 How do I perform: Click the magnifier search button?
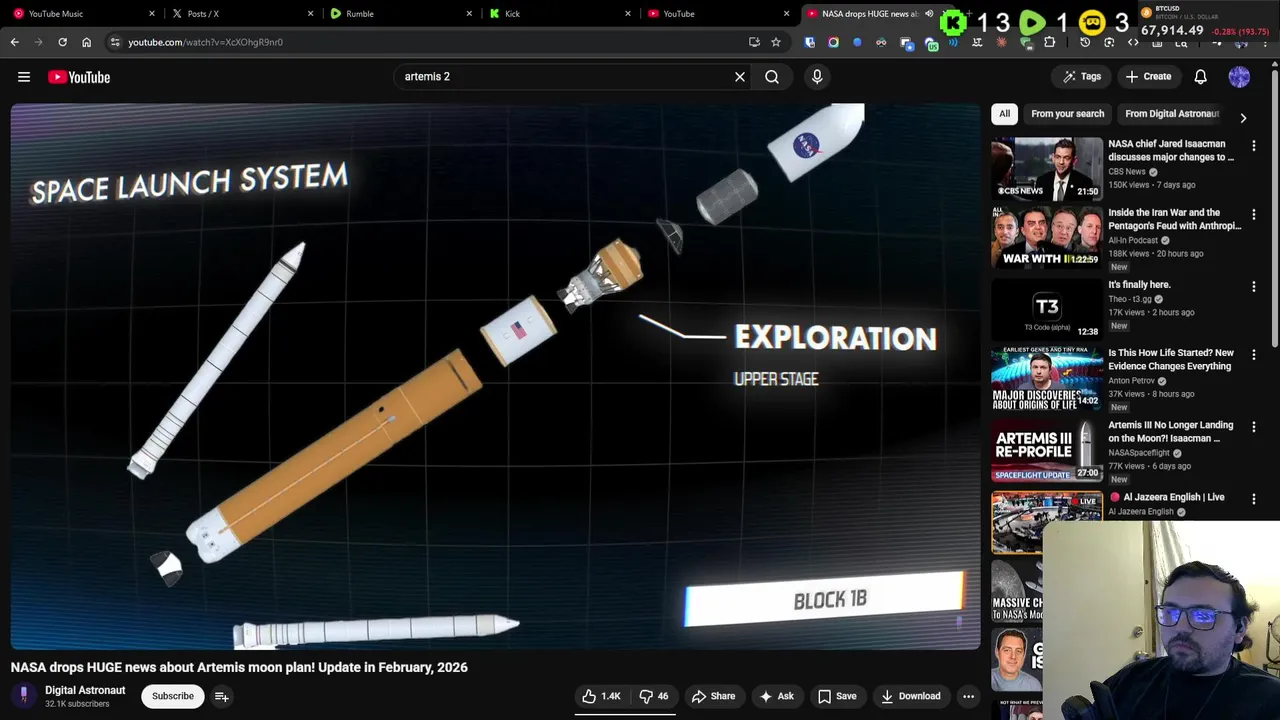772,77
